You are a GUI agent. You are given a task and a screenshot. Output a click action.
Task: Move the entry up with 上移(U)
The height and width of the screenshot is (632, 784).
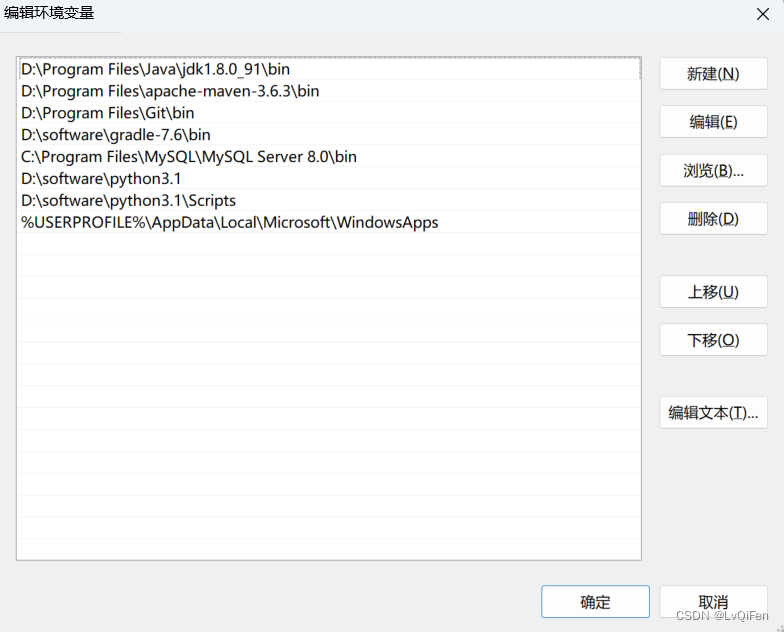coord(714,292)
